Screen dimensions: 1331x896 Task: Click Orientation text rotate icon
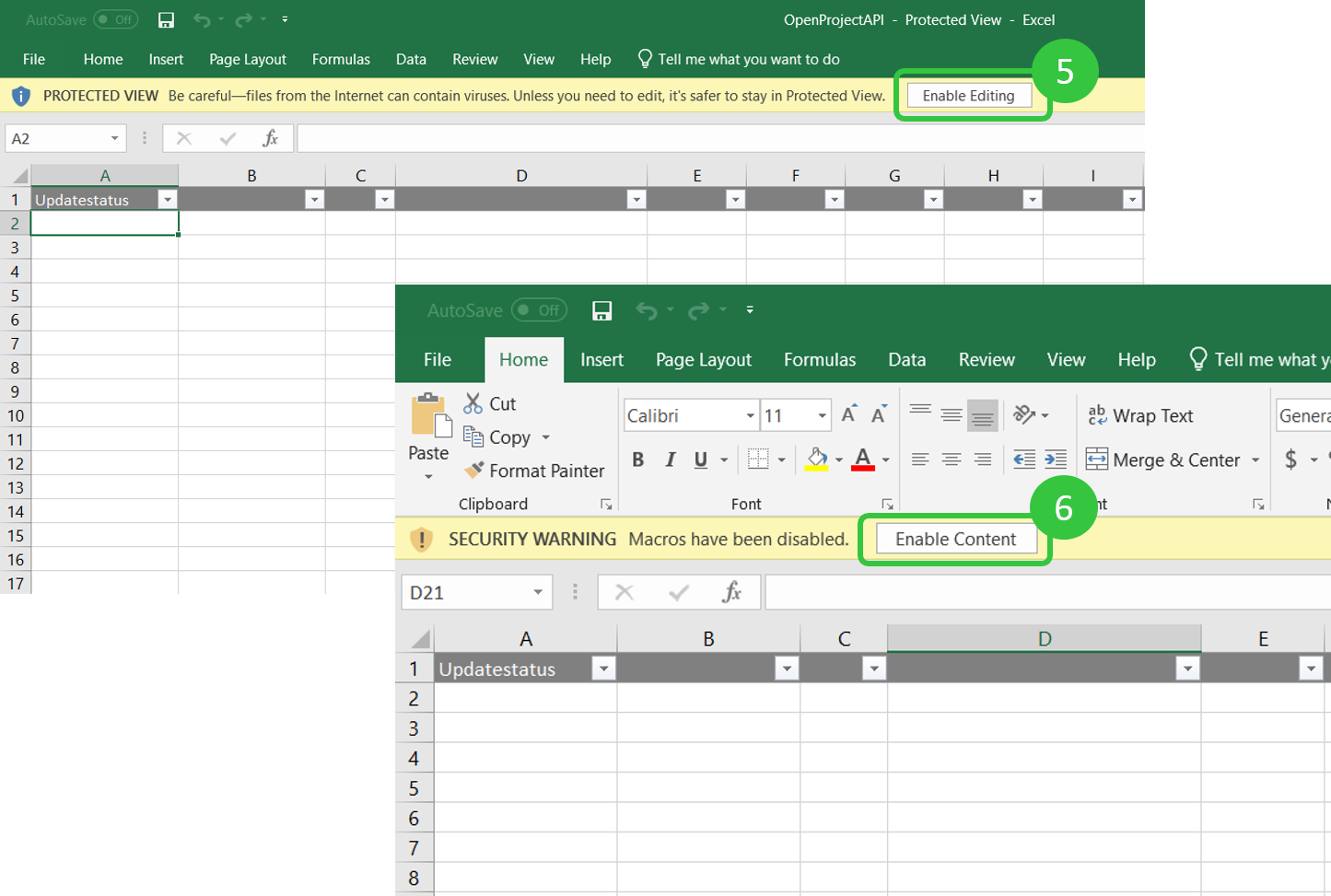pyautogui.click(x=1024, y=415)
